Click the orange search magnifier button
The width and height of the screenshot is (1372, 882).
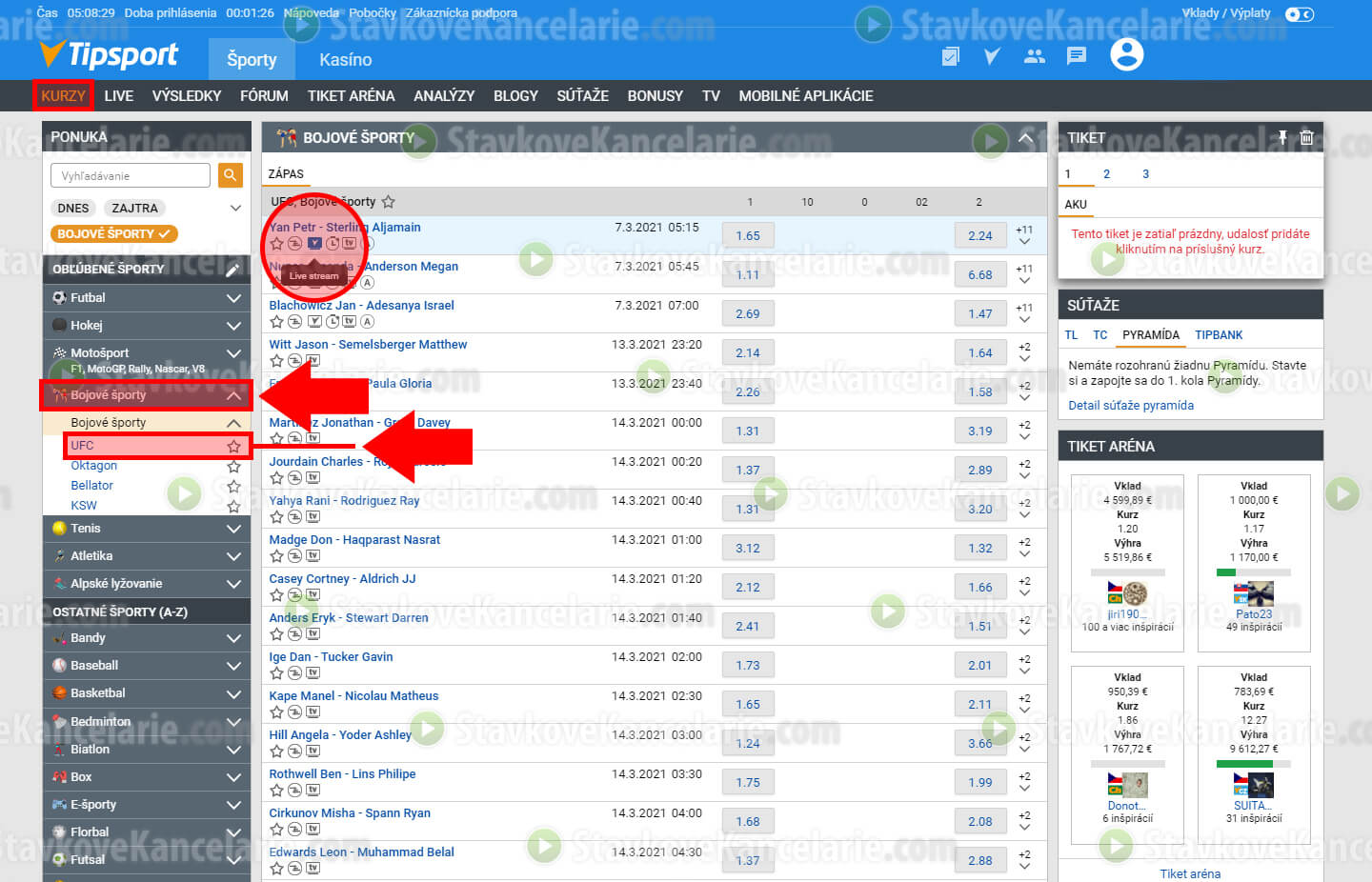click(x=230, y=175)
